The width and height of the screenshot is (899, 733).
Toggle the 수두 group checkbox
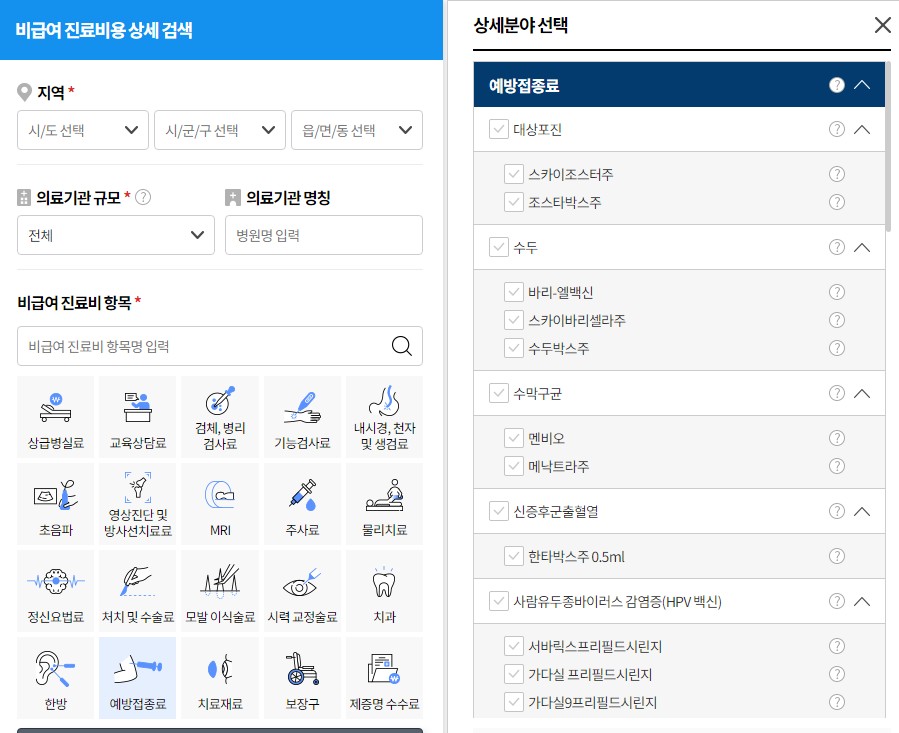click(x=499, y=247)
